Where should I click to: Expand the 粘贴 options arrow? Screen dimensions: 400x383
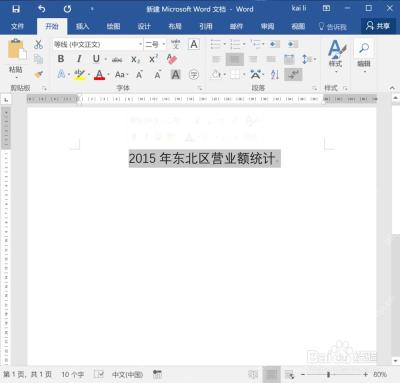(x=16, y=78)
